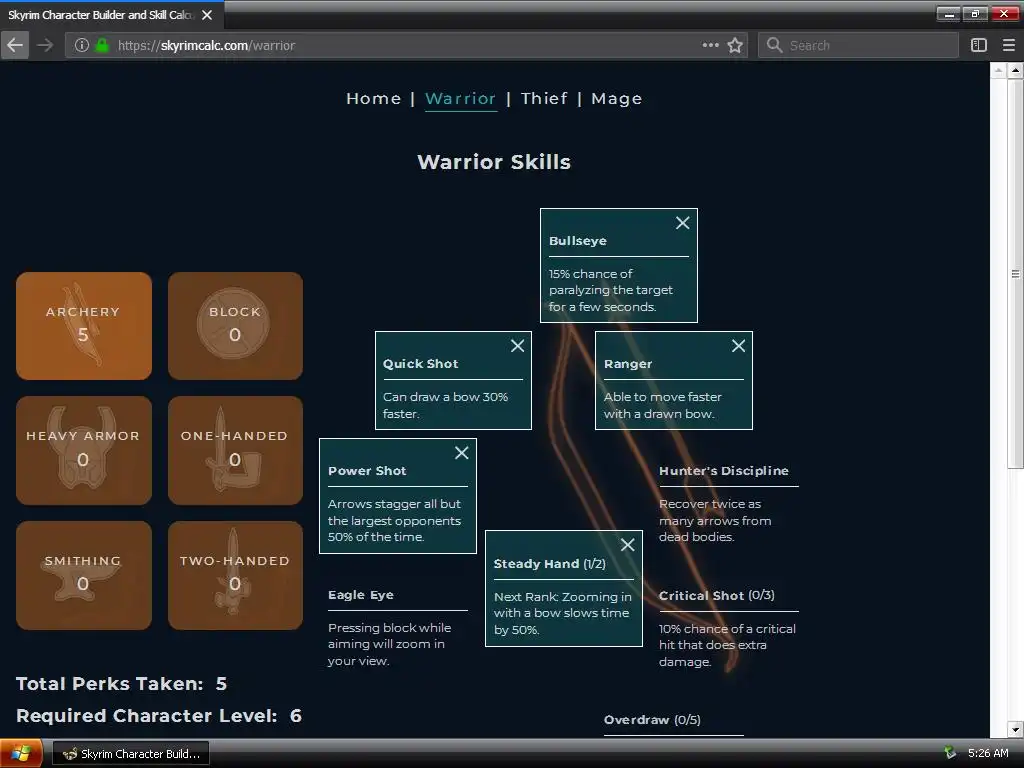Select the Heavy Armor skill tile
1024x768 pixels.
84,451
